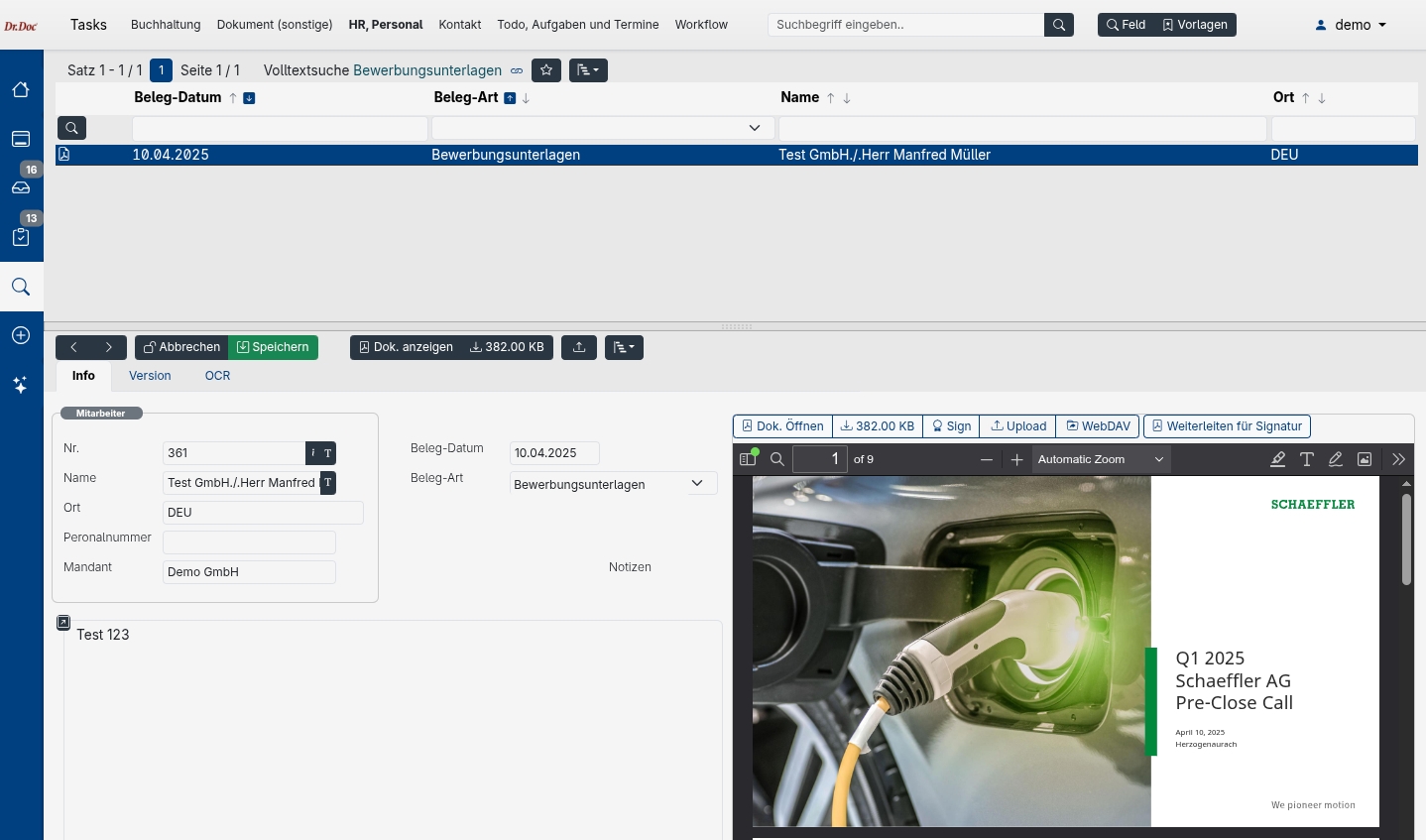This screenshot has width=1426, height=840.
Task: Select the PDF highlight tool
Action: click(x=1278, y=459)
